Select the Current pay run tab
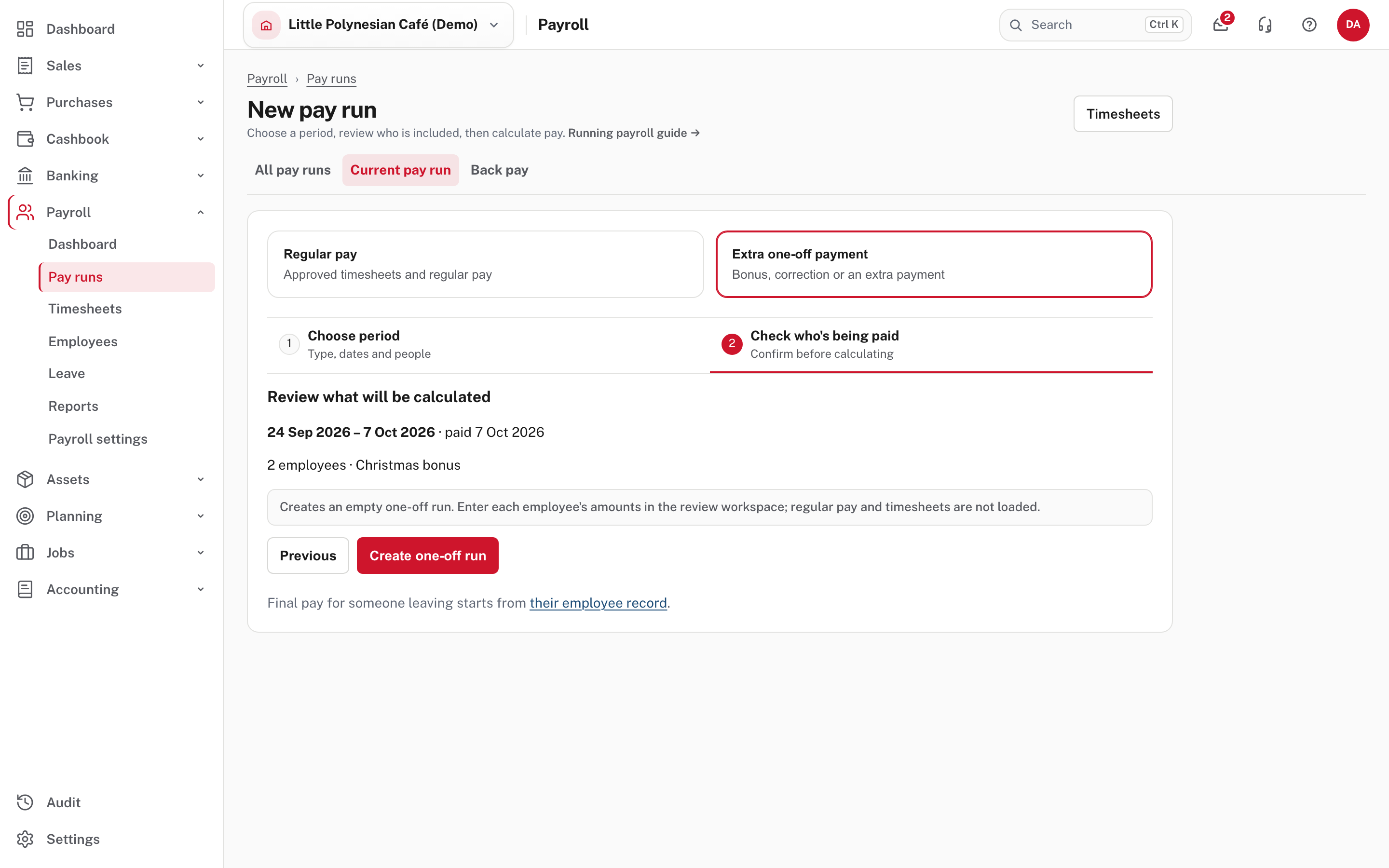1389x868 pixels. point(401,170)
